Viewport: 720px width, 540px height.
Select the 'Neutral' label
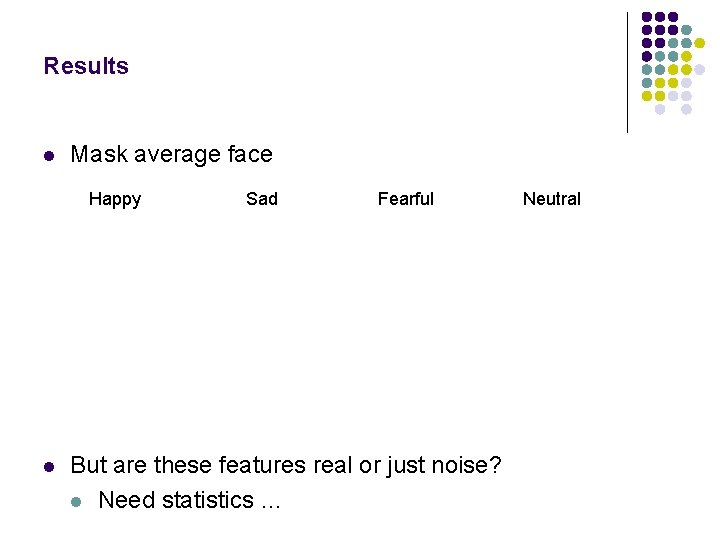point(552,199)
